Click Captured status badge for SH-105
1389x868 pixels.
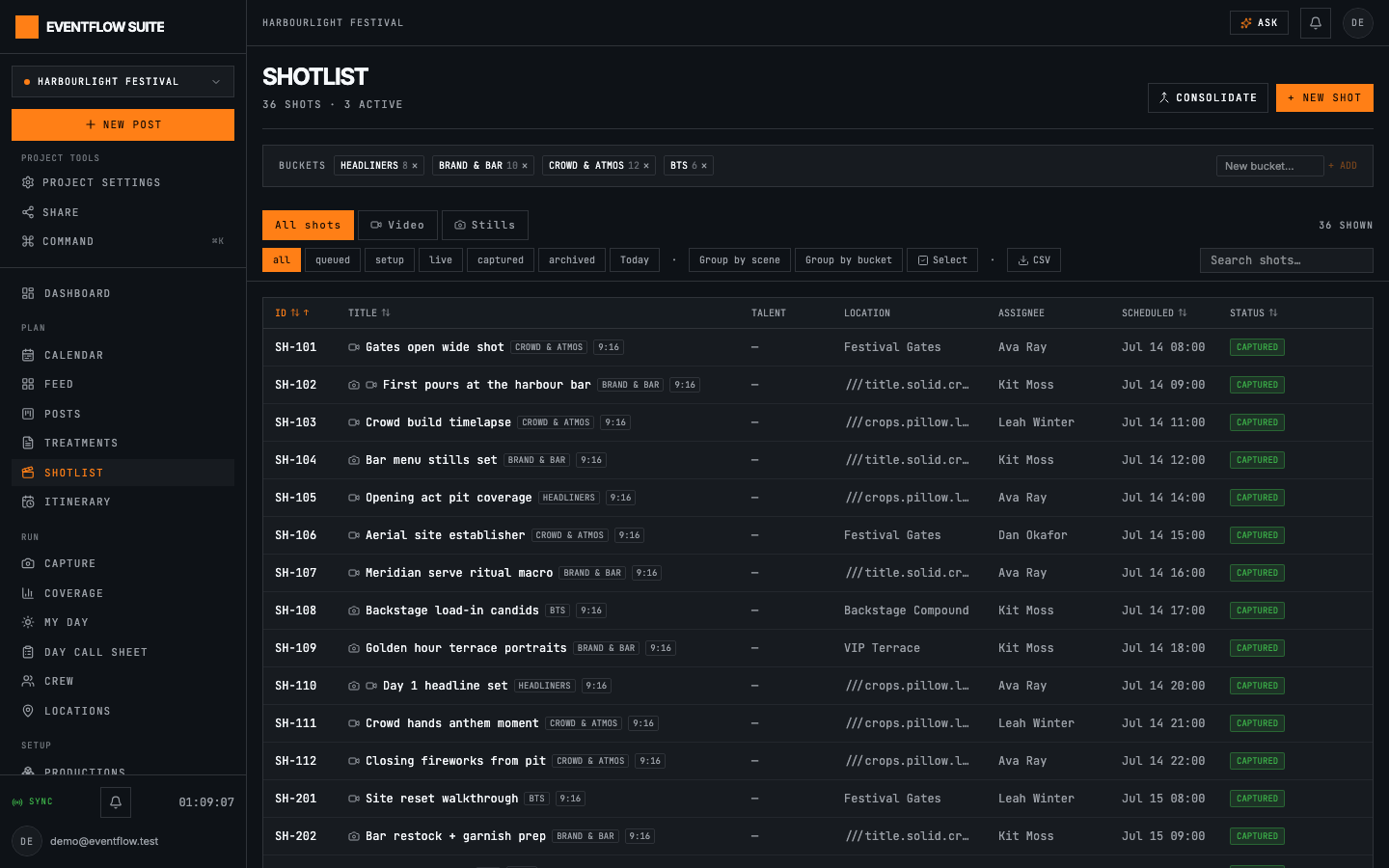1257,498
